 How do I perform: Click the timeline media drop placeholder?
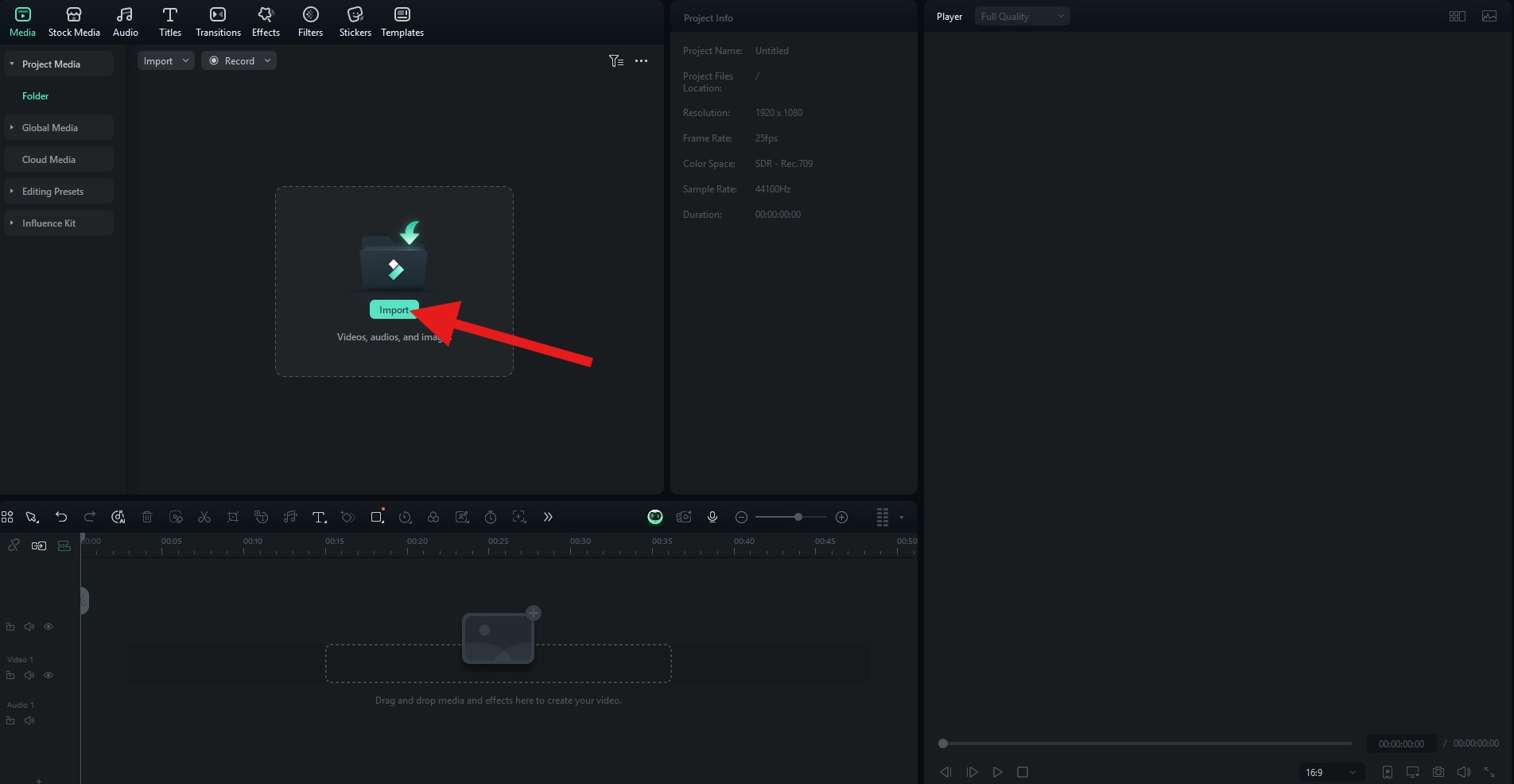498,663
